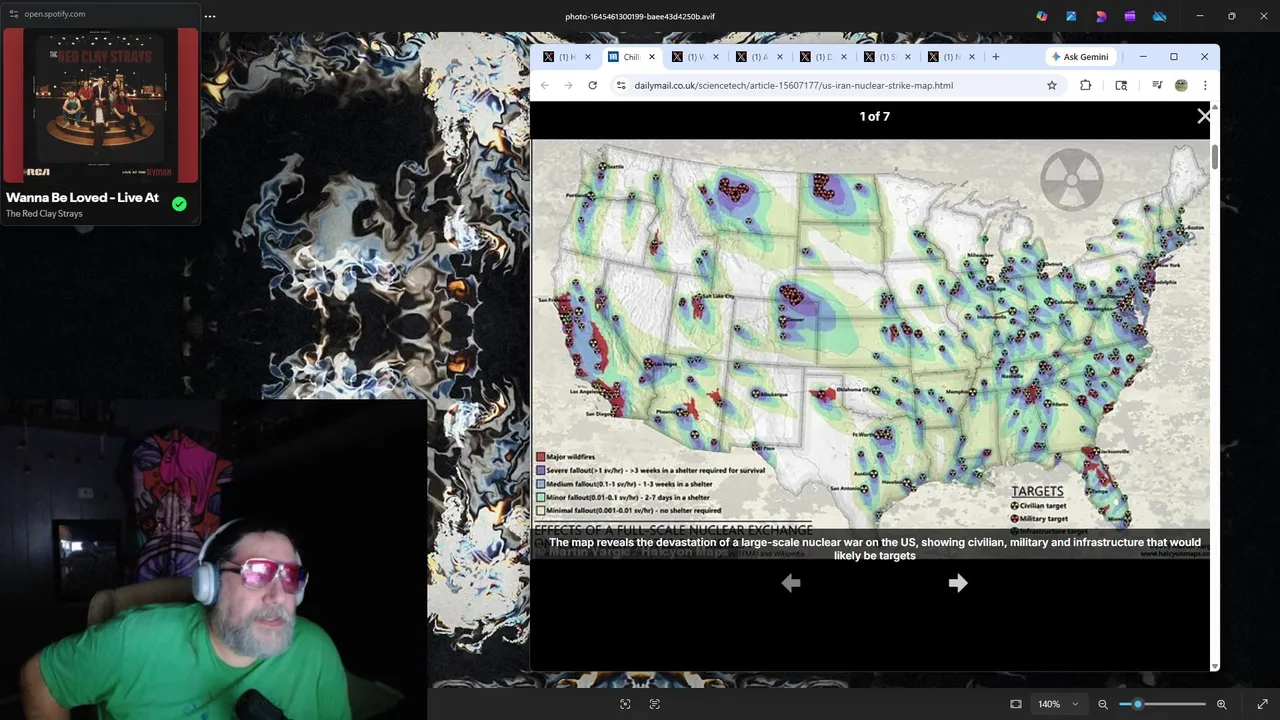The width and height of the screenshot is (1280, 720).
Task: Click the Google Lens search icon in the Chrome toolbar
Action: [1121, 85]
